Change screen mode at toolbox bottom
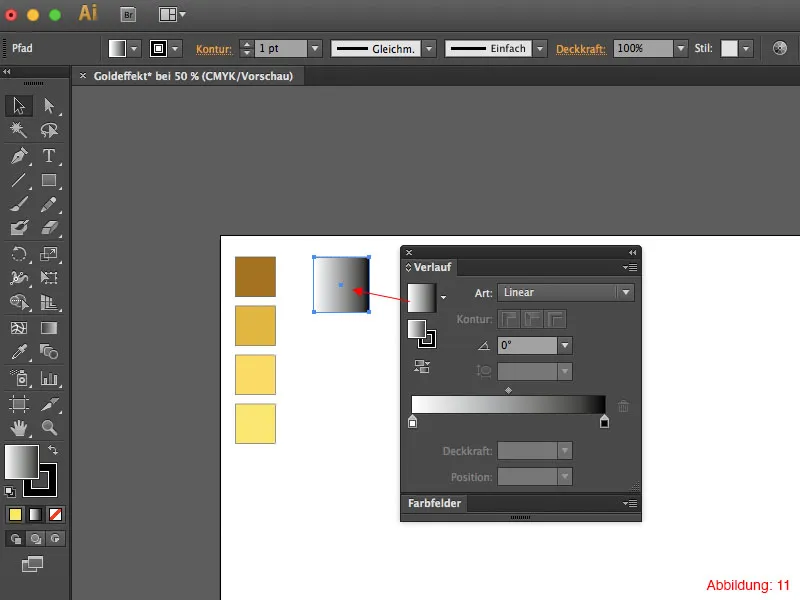This screenshot has width=800, height=600. click(x=33, y=564)
